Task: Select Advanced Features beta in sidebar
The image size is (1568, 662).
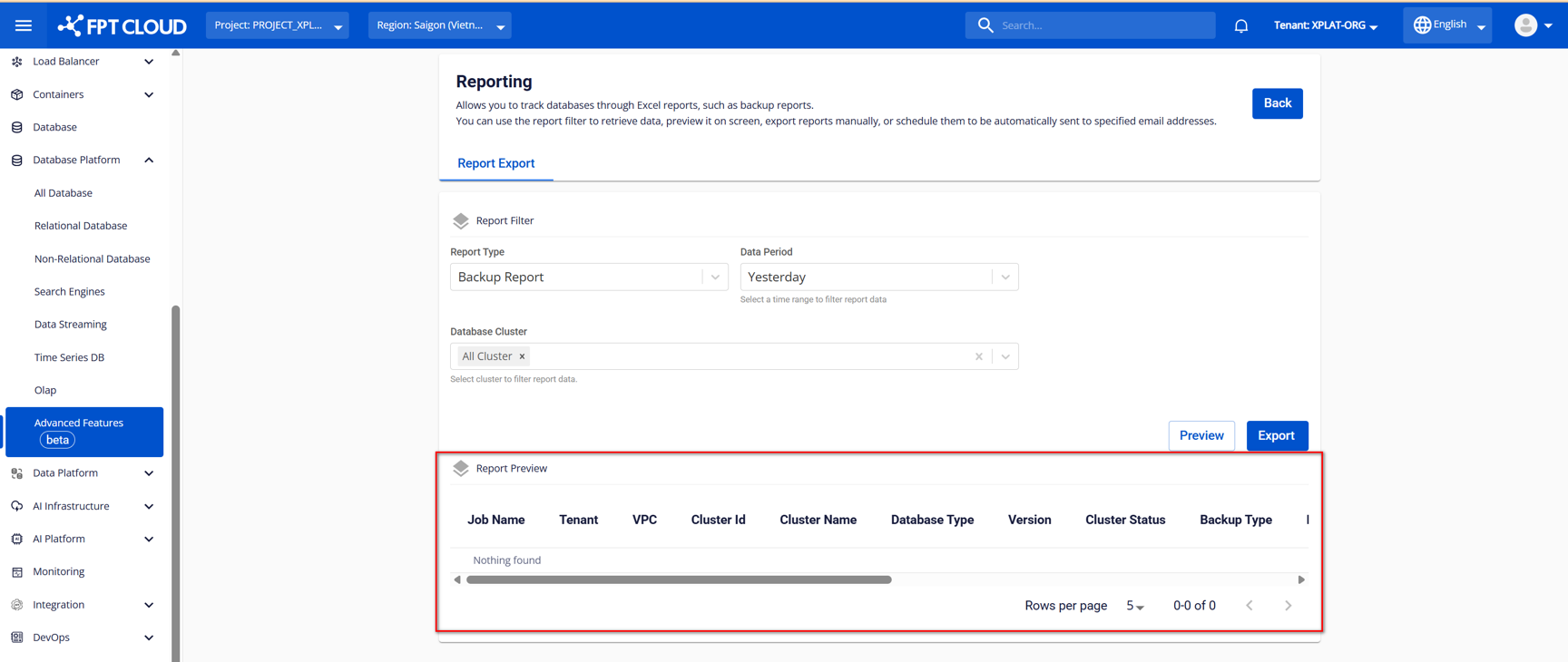Action: pyautogui.click(x=84, y=432)
